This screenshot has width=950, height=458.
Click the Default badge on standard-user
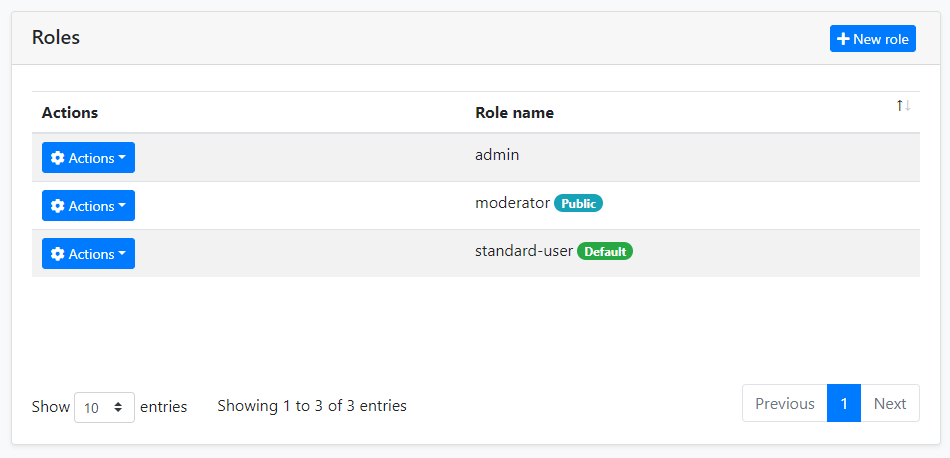(x=604, y=251)
